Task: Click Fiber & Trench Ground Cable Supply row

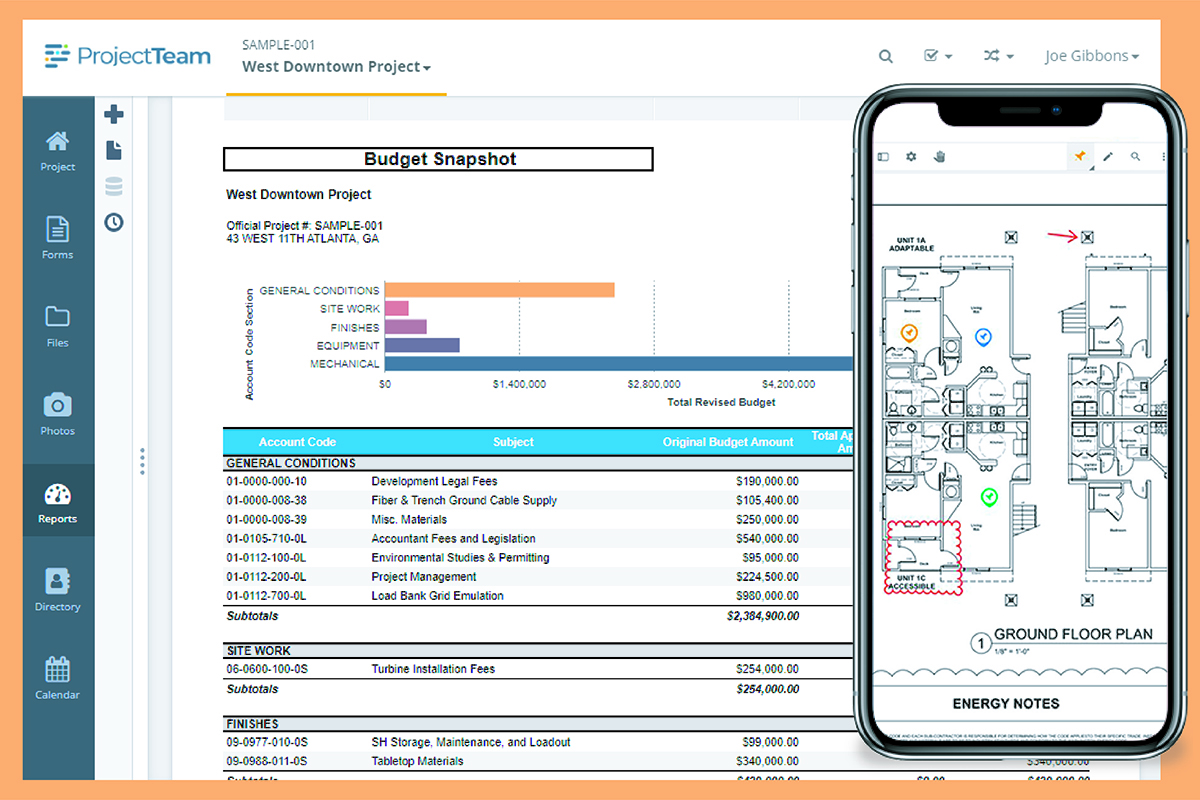Action: point(540,500)
